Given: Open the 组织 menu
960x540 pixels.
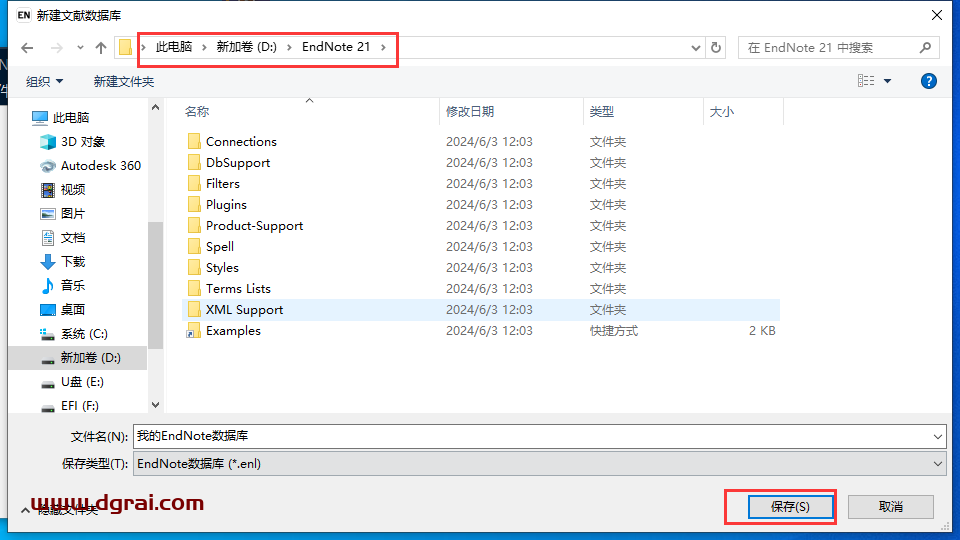Looking at the screenshot, I should (x=44, y=81).
